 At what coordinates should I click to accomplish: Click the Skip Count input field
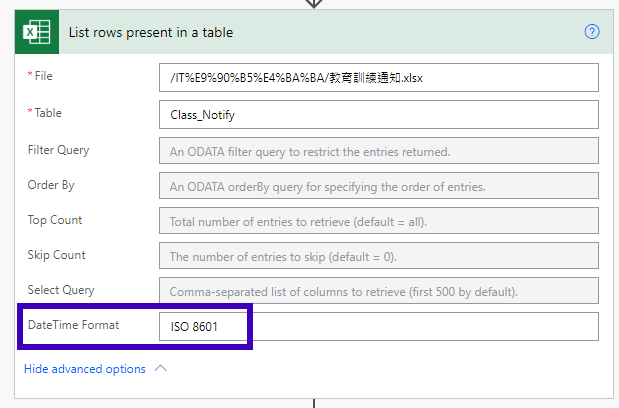[x=379, y=256]
